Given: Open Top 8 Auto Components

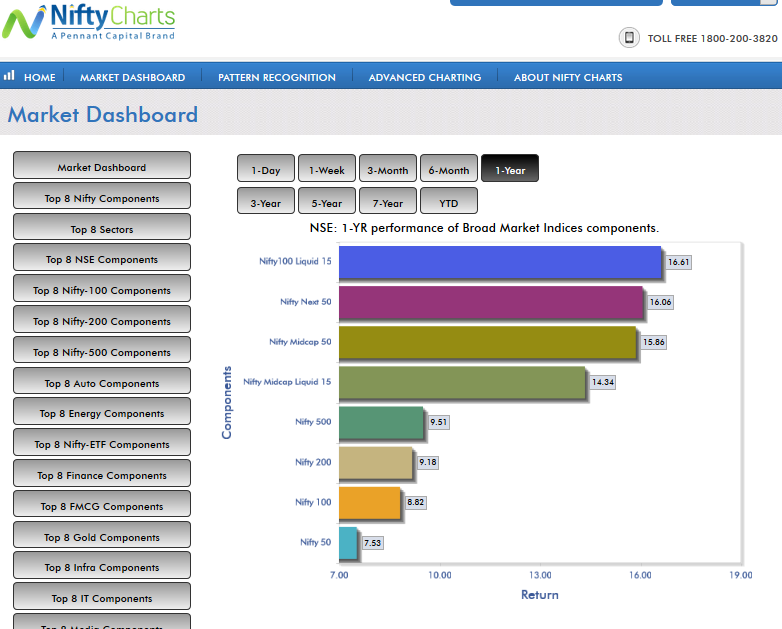Looking at the screenshot, I should pyautogui.click(x=102, y=381).
